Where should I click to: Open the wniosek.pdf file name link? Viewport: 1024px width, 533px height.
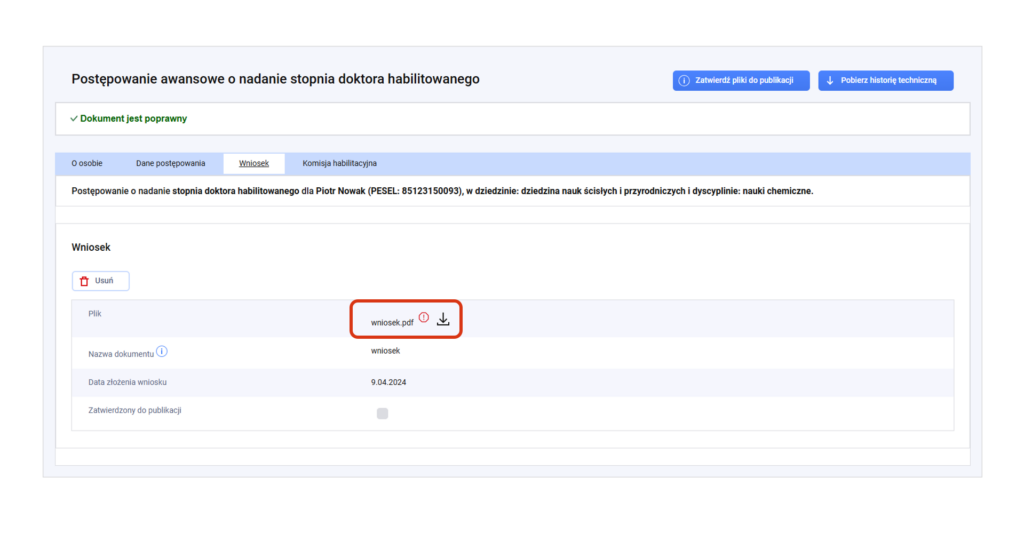pos(392,323)
